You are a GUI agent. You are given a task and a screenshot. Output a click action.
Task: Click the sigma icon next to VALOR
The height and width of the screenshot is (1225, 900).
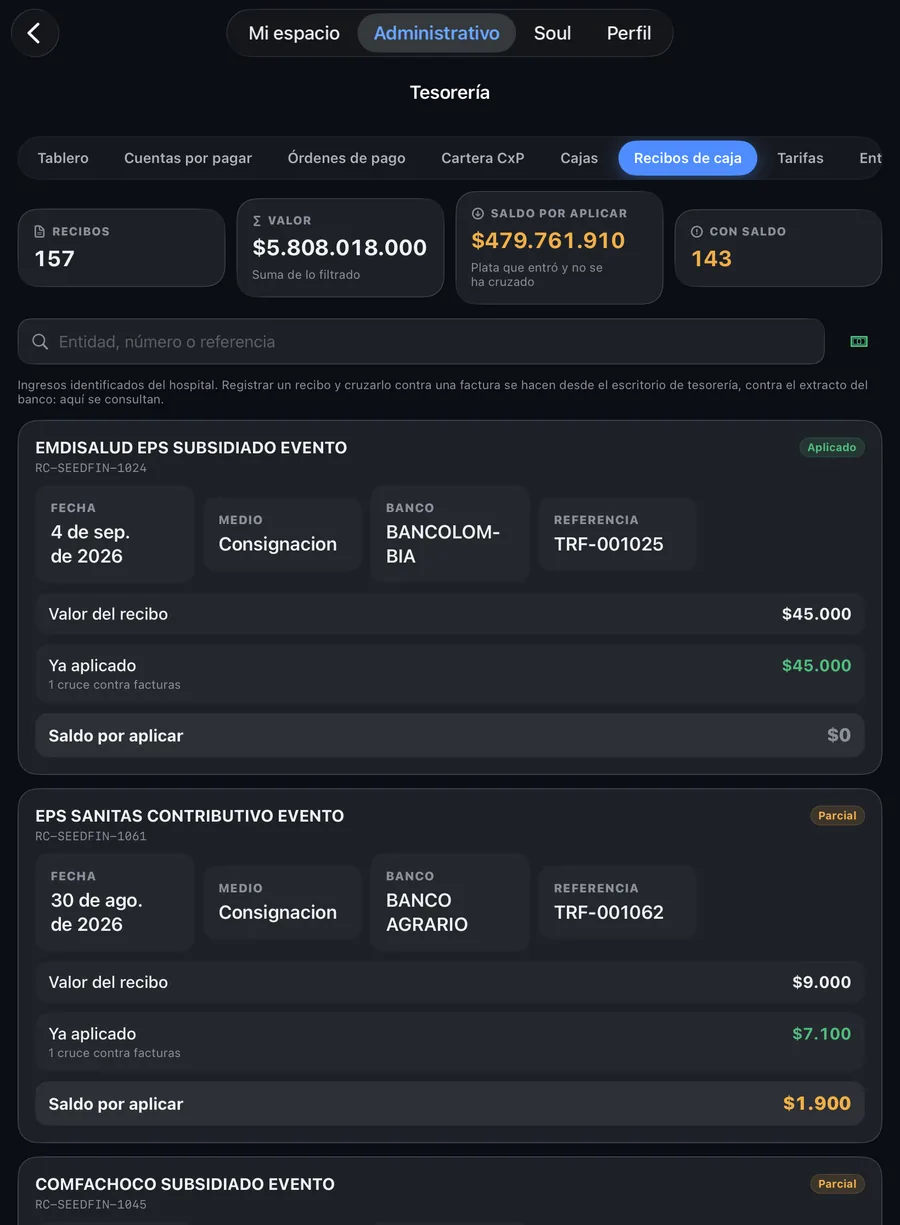pyautogui.click(x=258, y=221)
